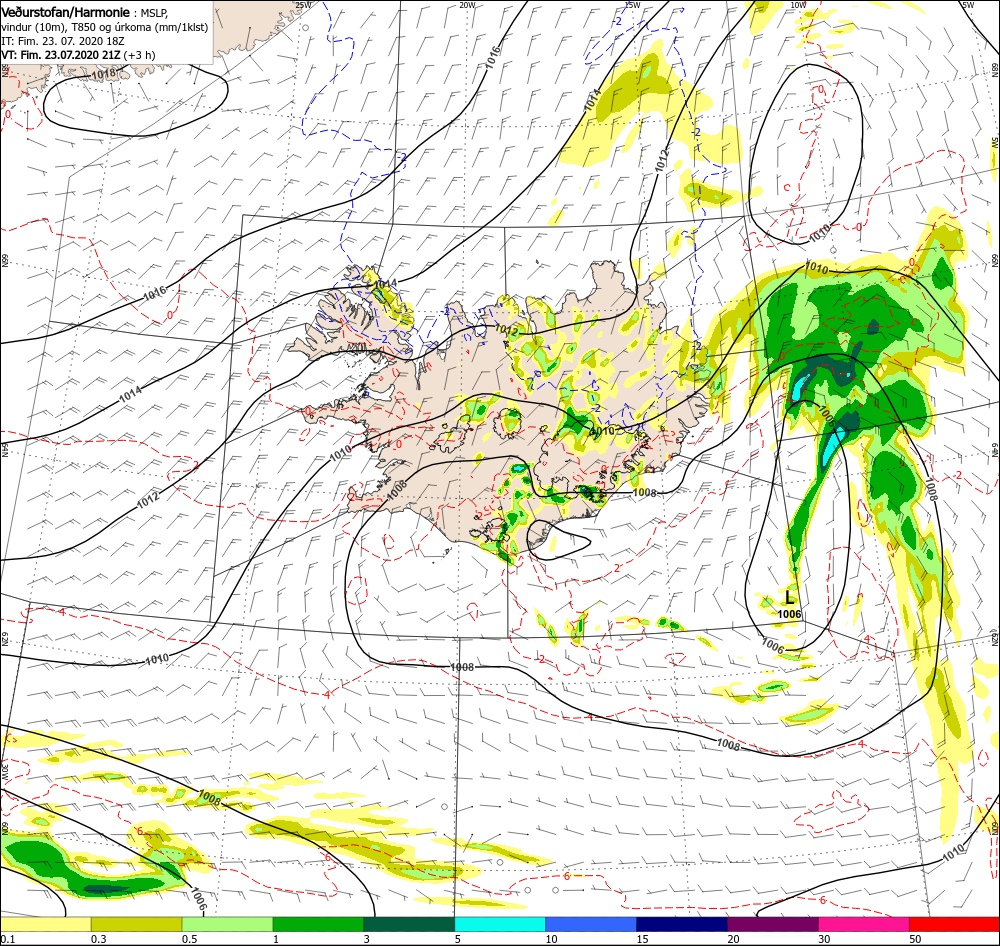Click the olive 0.3–0.5 legend swatch

tap(137, 924)
